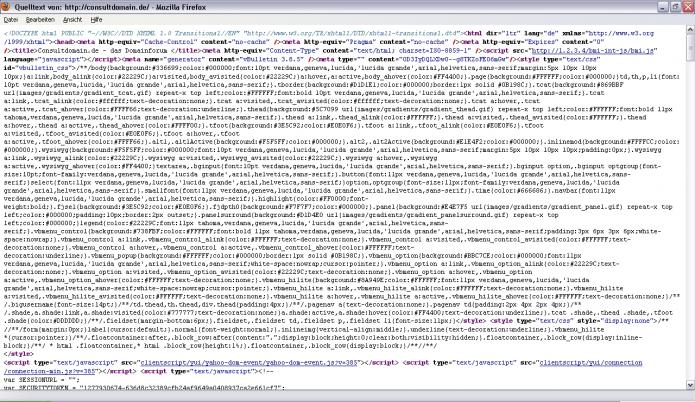The width and height of the screenshot is (695, 402).
Task: Open the Bearbeiten menu
Action: tap(40, 20)
